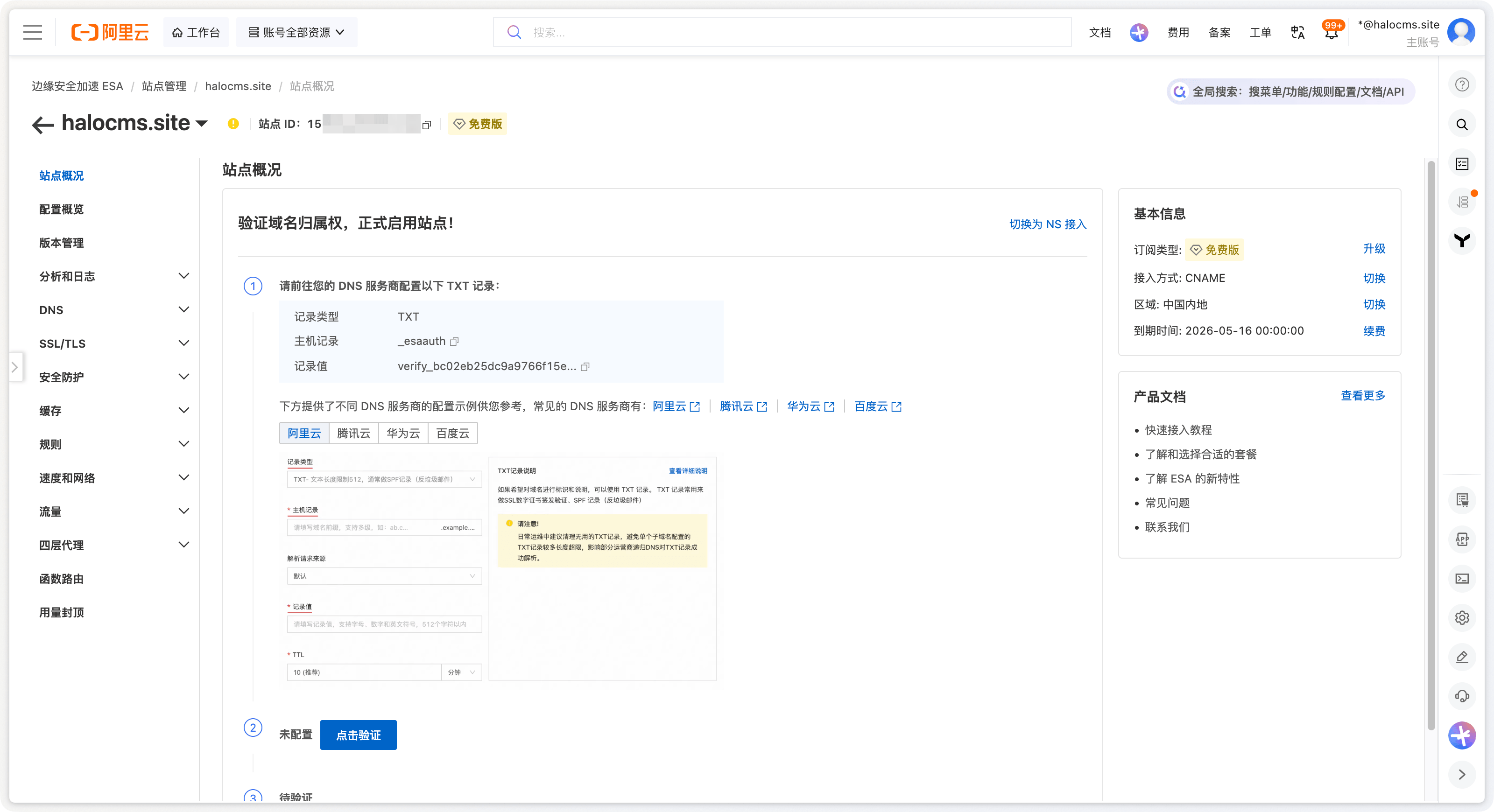The width and height of the screenshot is (1494, 812).
Task: Click the 点击验证 button
Action: (358, 735)
